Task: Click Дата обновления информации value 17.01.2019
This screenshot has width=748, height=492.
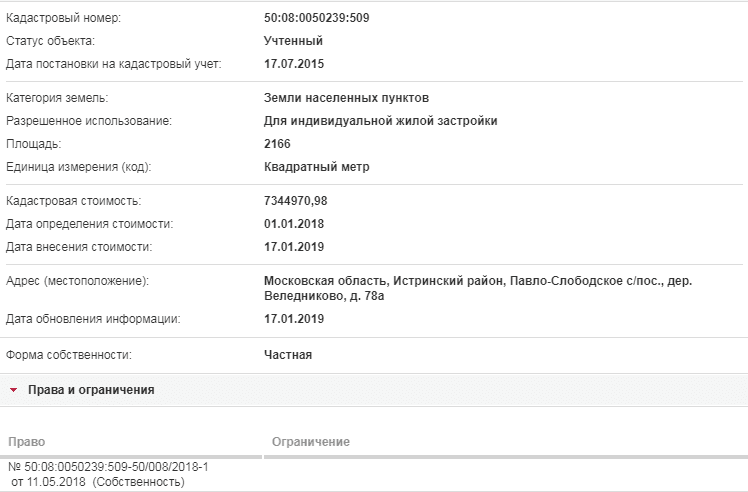Action: (x=294, y=319)
